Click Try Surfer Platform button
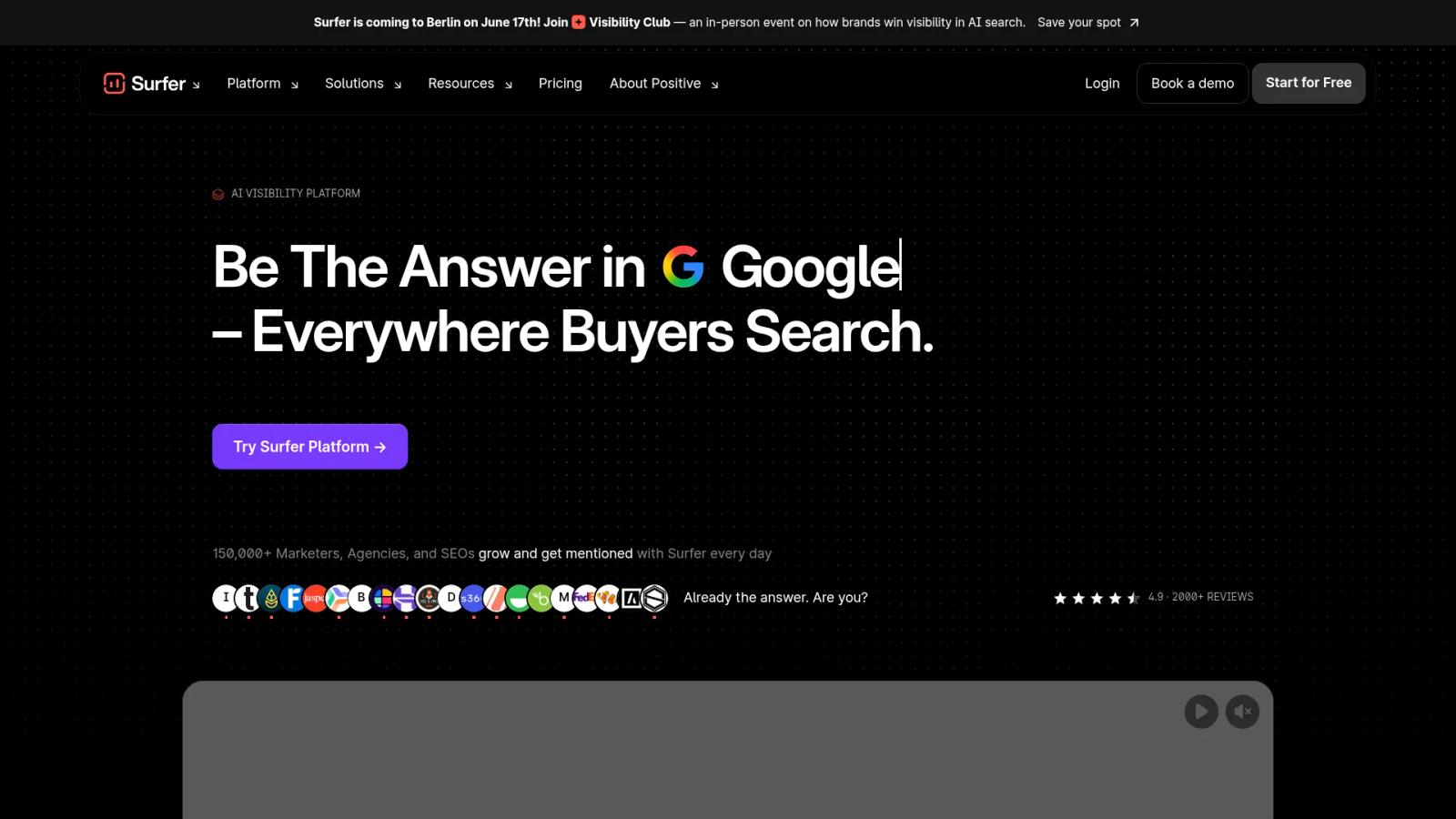 [309, 447]
